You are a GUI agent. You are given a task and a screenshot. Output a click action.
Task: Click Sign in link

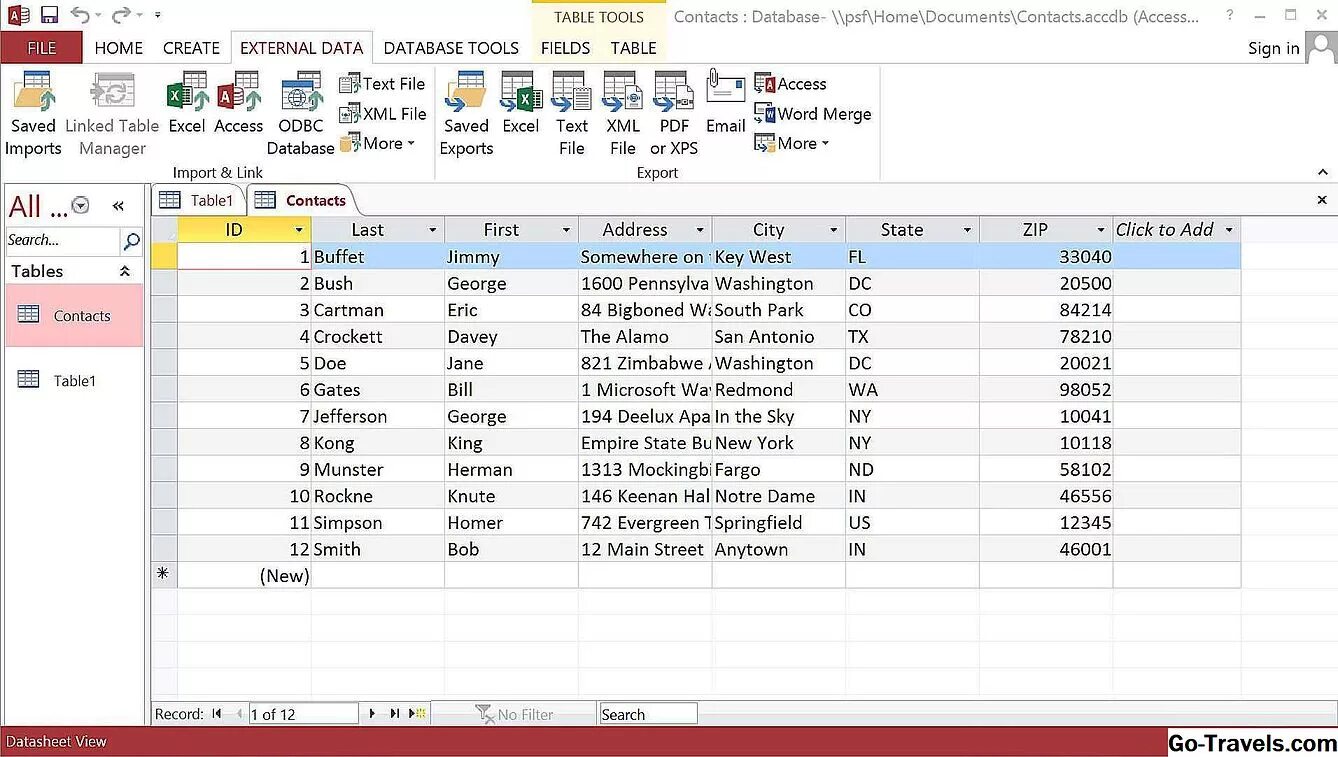click(1274, 48)
